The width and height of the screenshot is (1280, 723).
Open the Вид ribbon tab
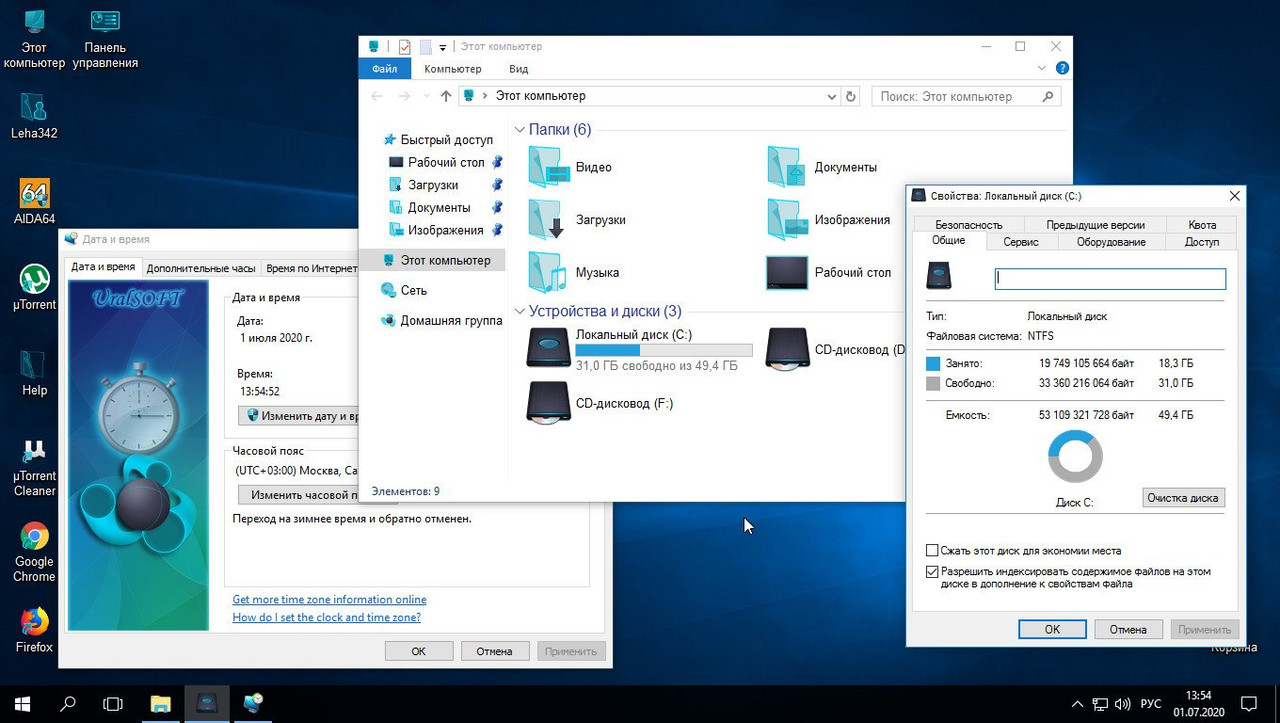(518, 69)
